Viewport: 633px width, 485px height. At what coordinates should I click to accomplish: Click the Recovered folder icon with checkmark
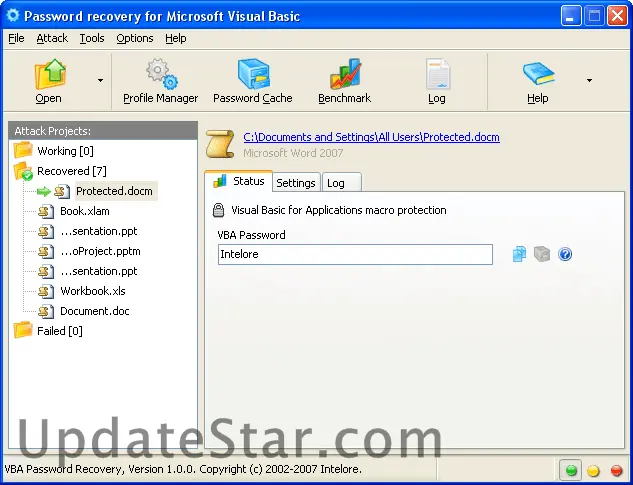[x=23, y=171]
